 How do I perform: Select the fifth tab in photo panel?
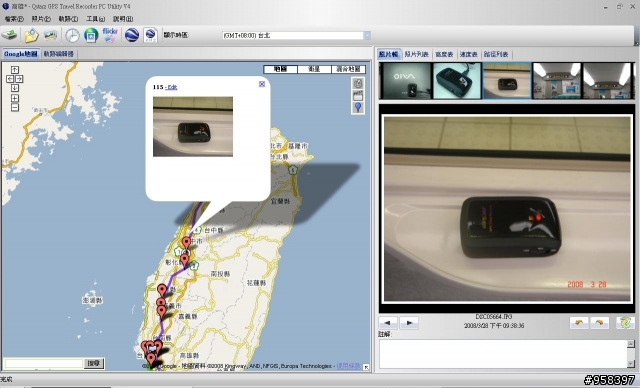[x=496, y=54]
